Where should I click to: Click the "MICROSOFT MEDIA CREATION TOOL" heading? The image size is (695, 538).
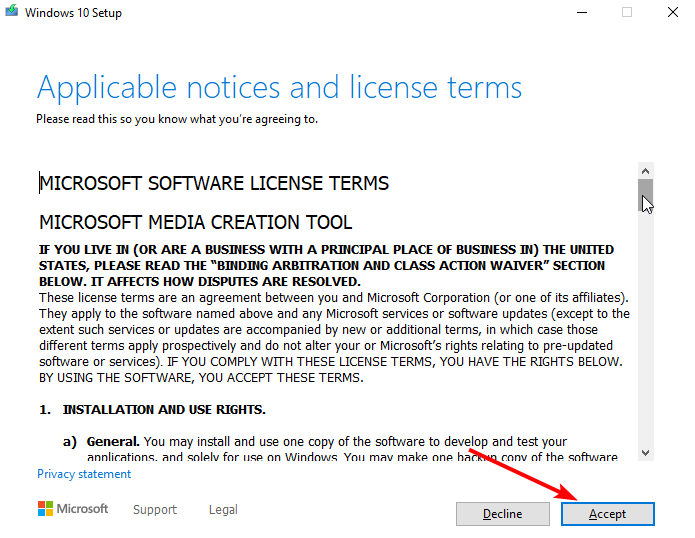click(195, 222)
